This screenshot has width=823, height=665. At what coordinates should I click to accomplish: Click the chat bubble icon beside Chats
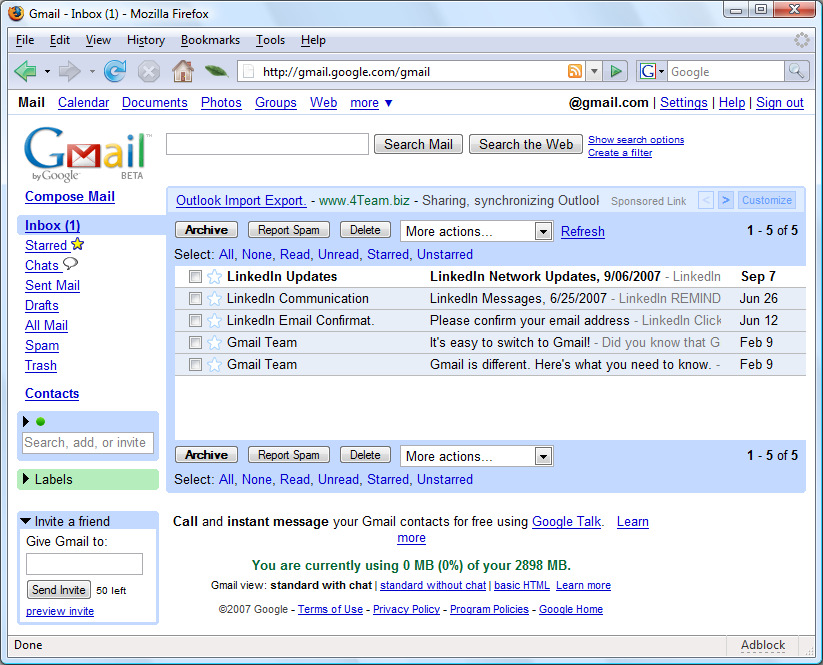point(70,263)
